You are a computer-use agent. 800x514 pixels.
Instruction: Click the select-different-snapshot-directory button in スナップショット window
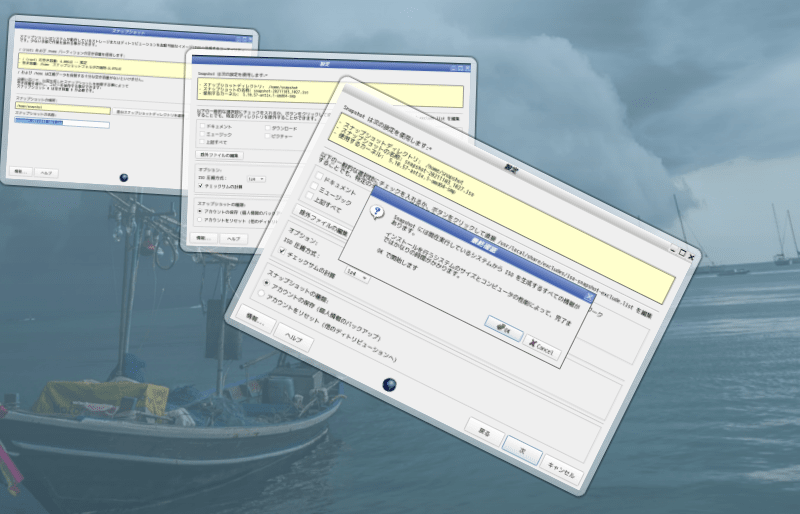[x=149, y=114]
